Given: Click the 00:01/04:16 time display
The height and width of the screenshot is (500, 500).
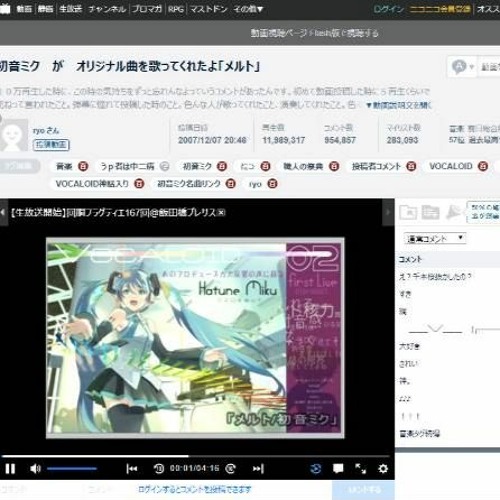Looking at the screenshot, I should pos(195,468).
